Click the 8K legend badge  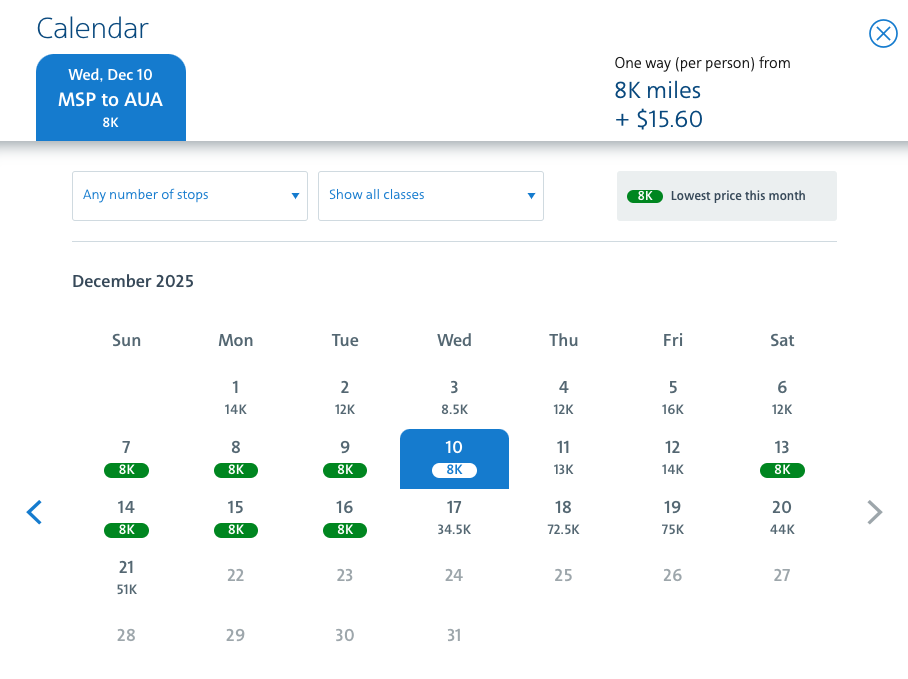click(x=645, y=196)
